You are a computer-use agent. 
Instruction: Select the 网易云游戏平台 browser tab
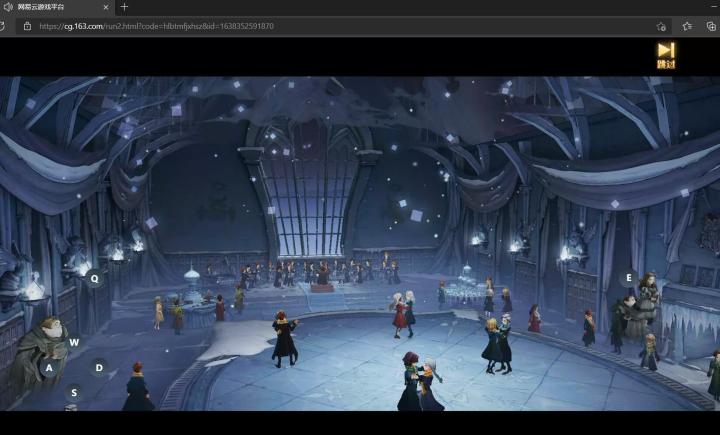[56, 7]
